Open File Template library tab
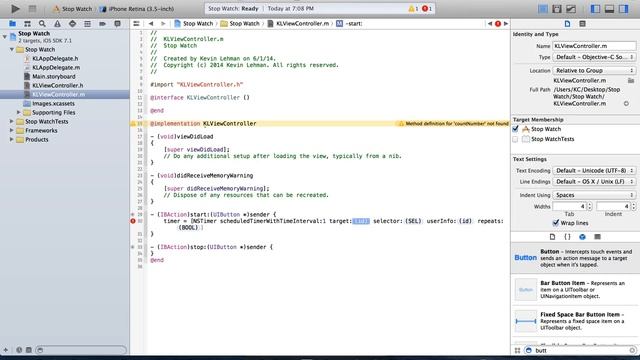Screen dimensions: 640x360 click(x=552, y=237)
